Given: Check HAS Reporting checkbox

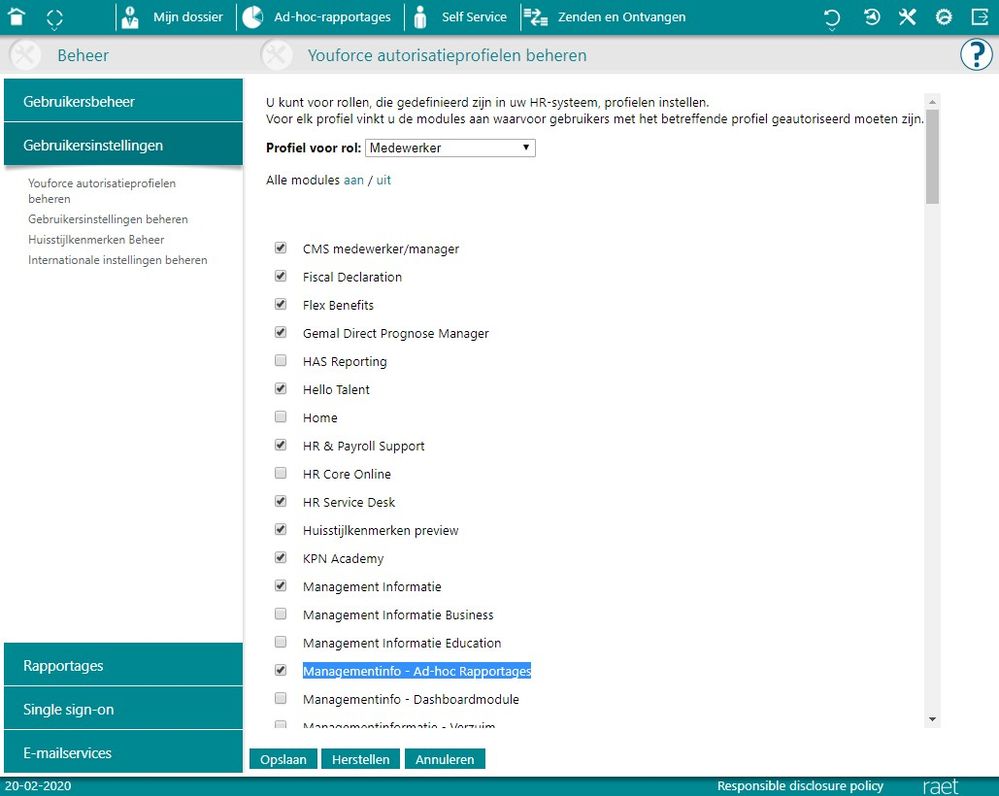Looking at the screenshot, I should coord(280,360).
